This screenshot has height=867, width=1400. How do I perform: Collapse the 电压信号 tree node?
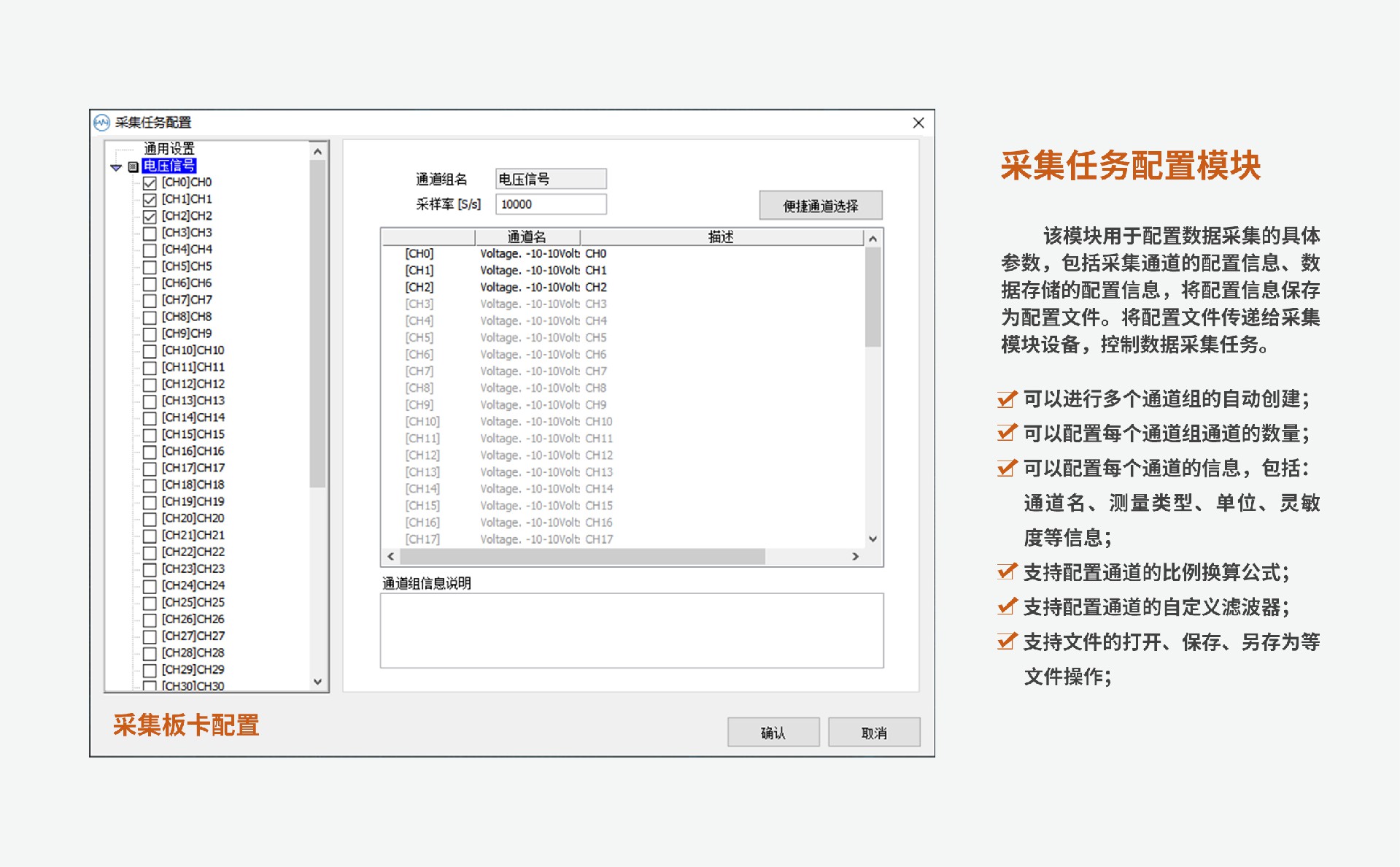[x=116, y=167]
